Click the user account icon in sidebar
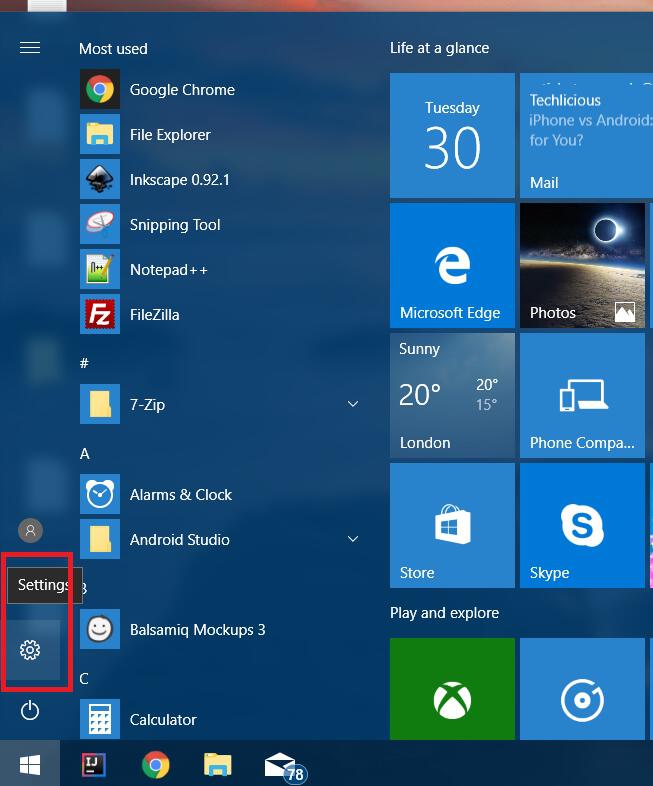653x786 pixels. [31, 530]
